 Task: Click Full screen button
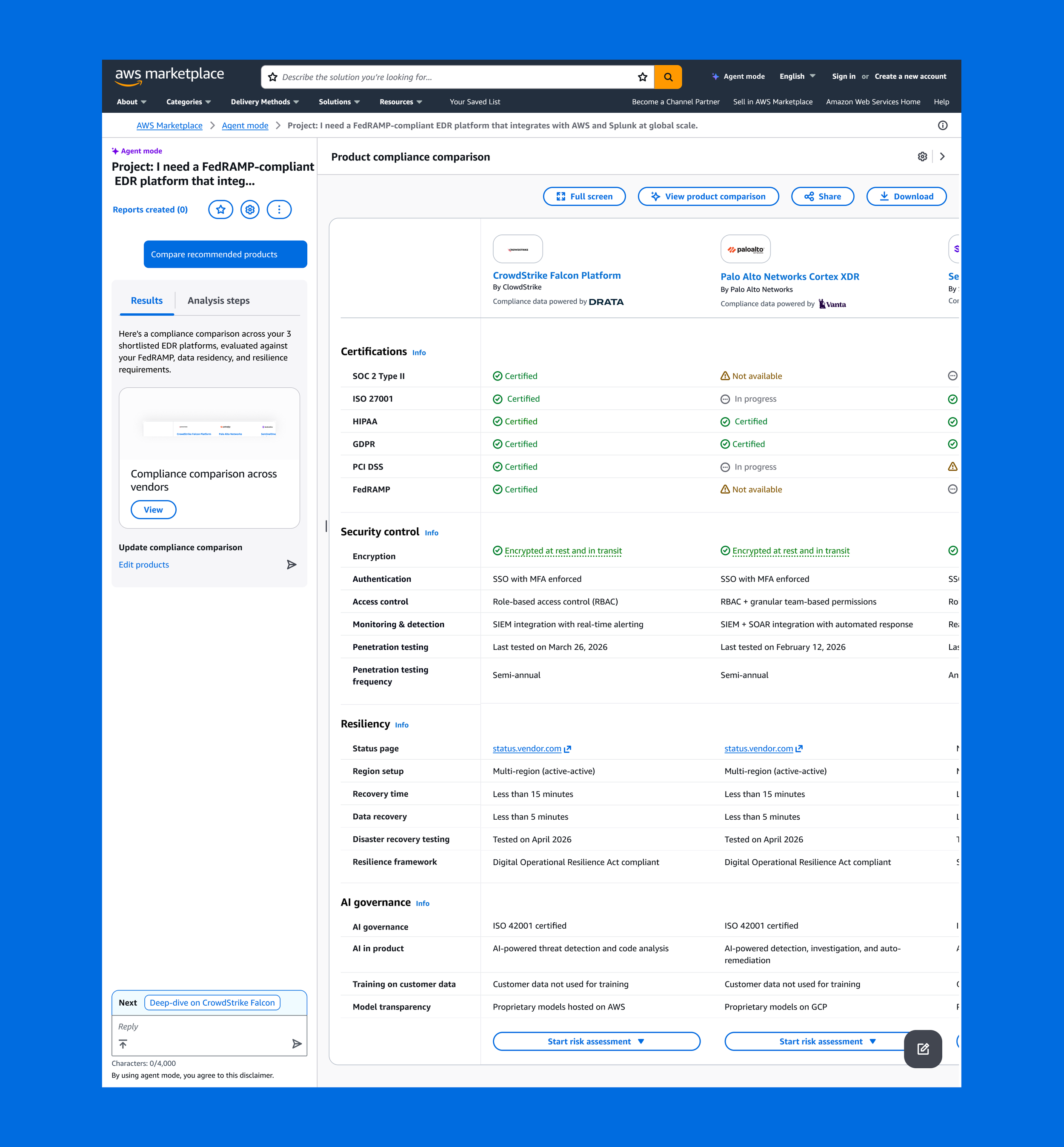click(584, 196)
